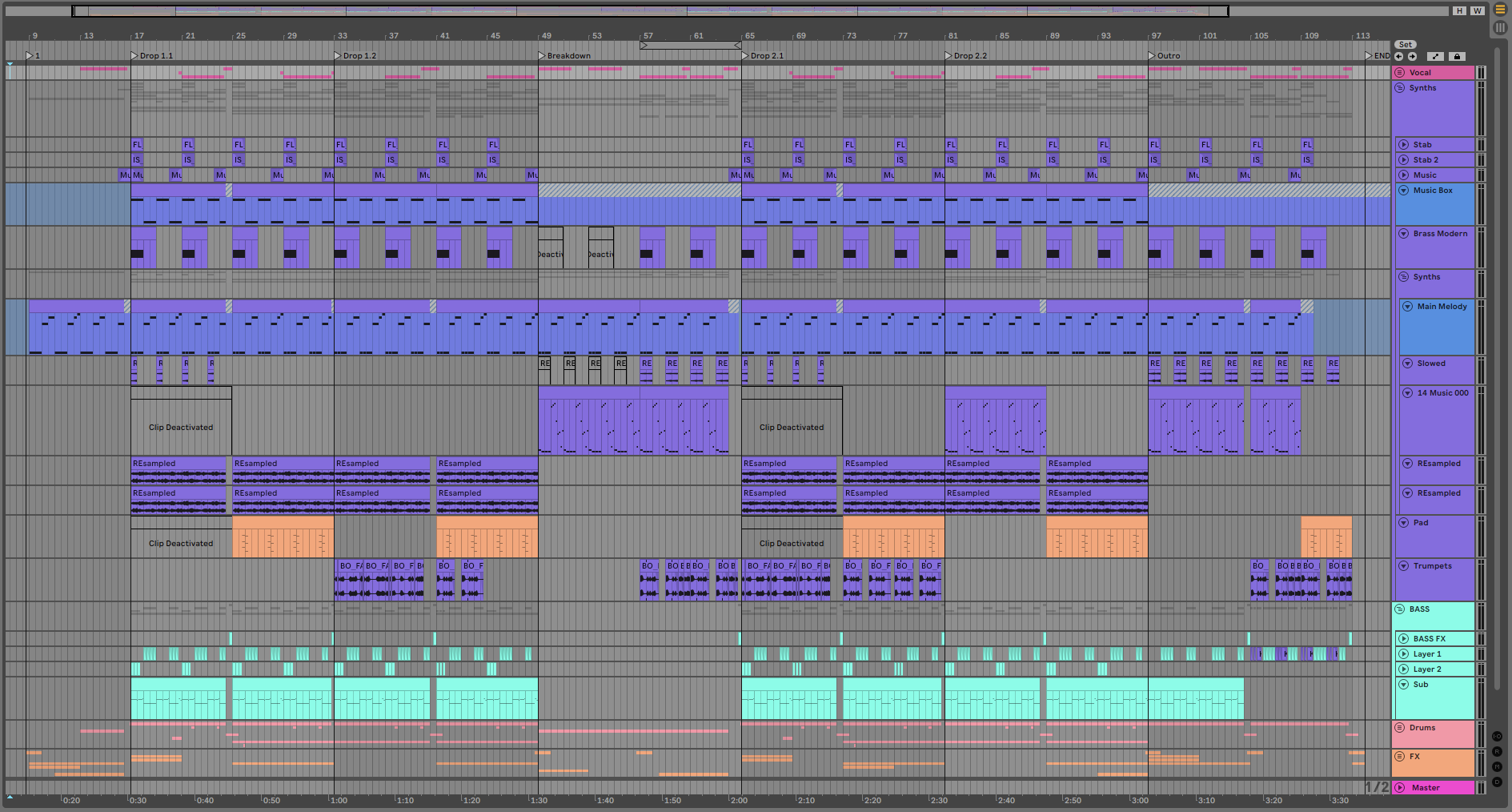Select the Master track name

coord(1426,788)
